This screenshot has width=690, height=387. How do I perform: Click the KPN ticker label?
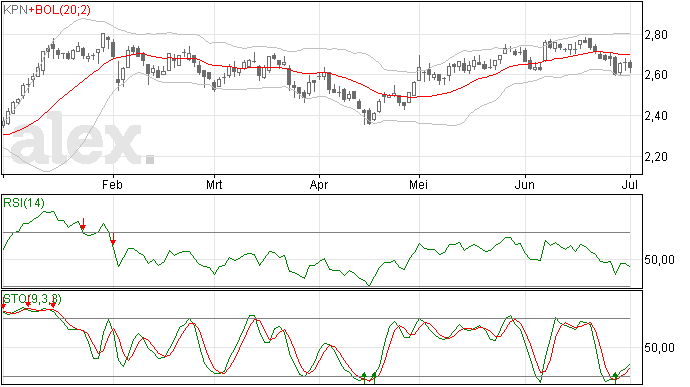click(x=15, y=10)
